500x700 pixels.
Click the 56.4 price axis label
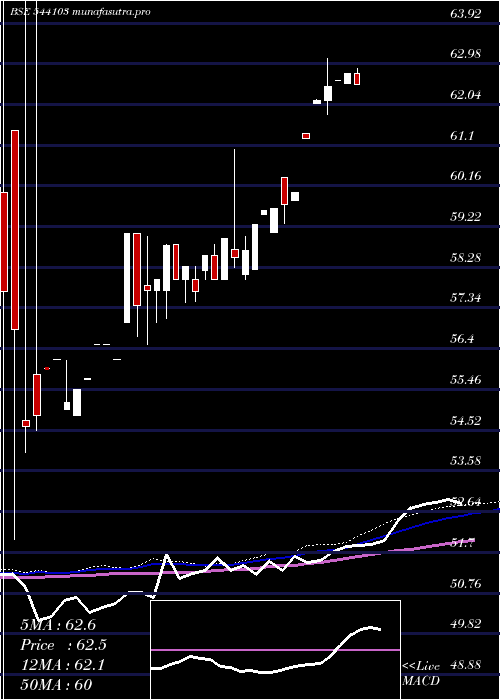click(x=462, y=339)
